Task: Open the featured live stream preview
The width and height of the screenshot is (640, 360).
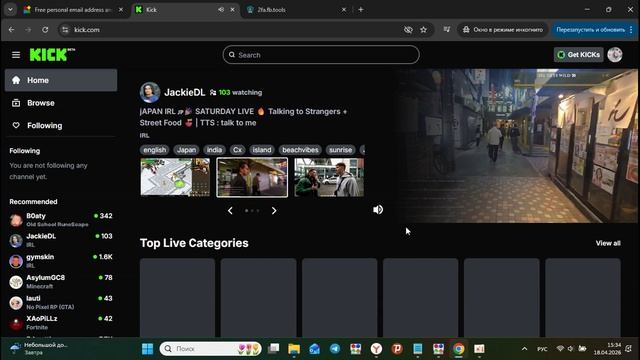Action: pyautogui.click(x=516, y=146)
